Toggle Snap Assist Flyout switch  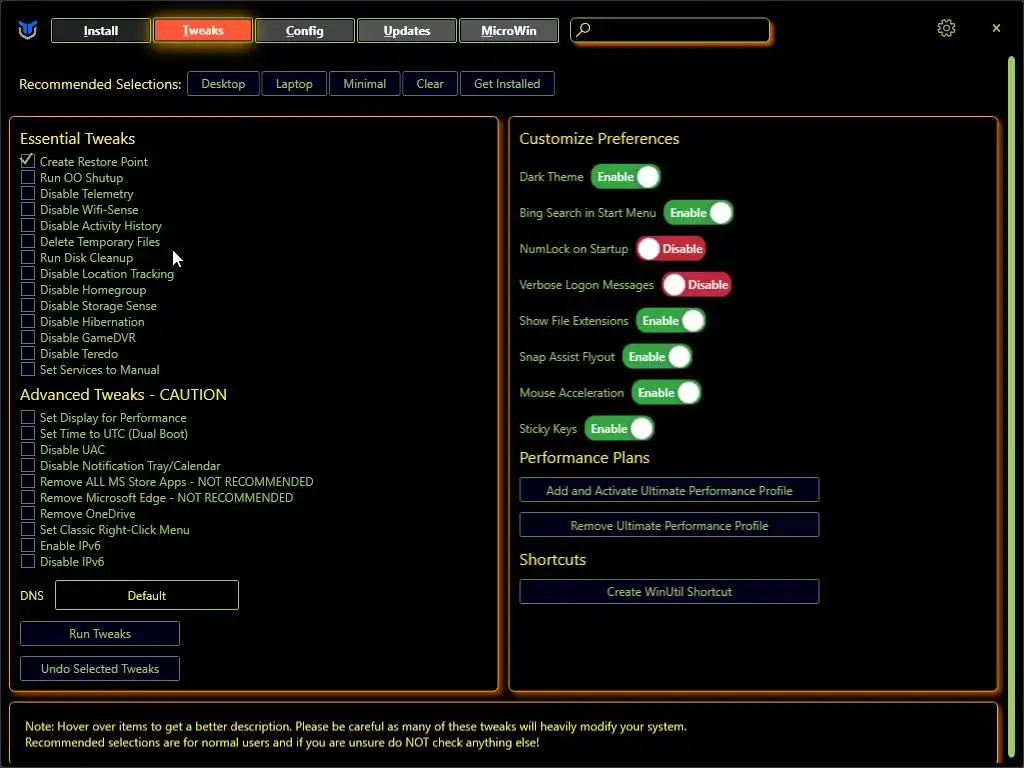[x=657, y=357]
